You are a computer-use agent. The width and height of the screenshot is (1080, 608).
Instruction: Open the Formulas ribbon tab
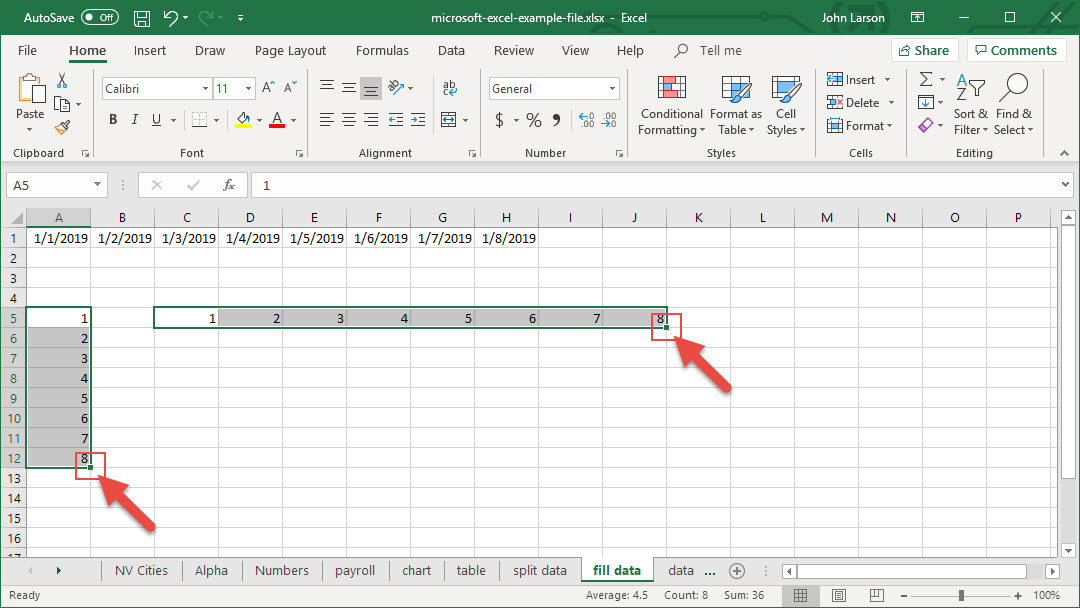pos(382,50)
